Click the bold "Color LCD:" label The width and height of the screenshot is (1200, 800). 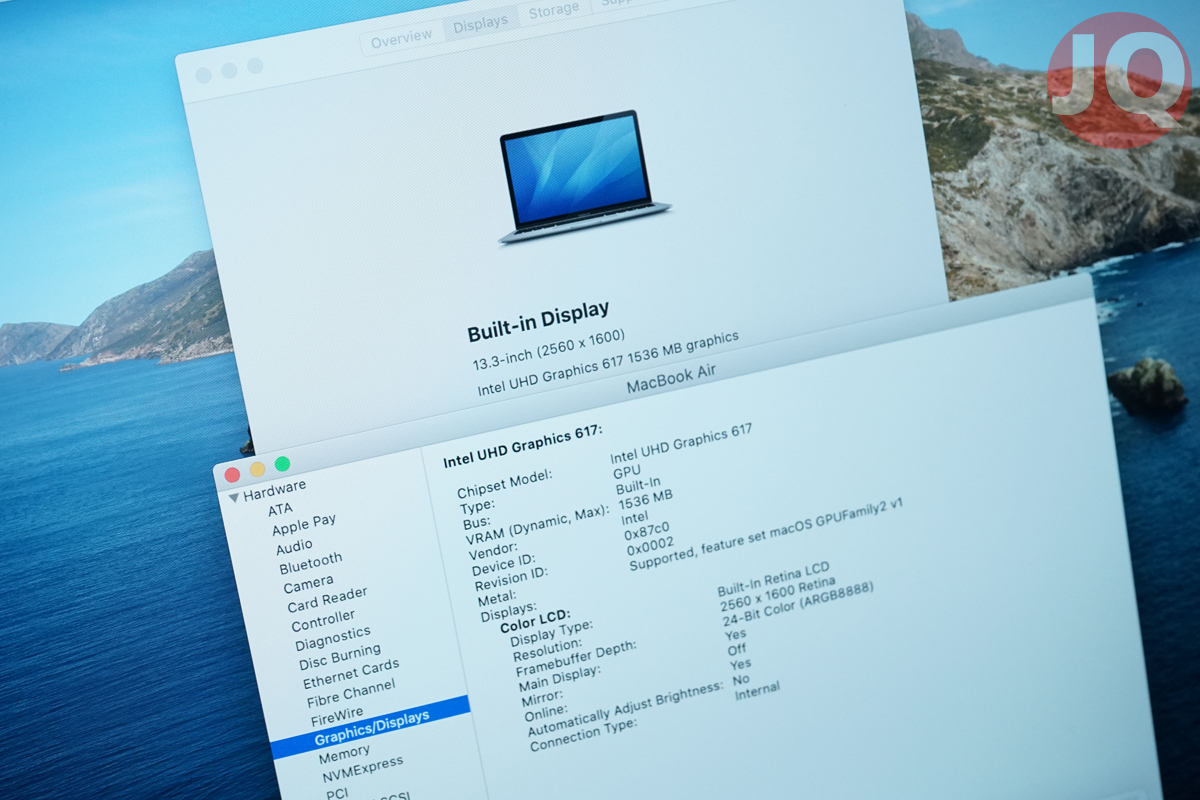click(x=535, y=620)
